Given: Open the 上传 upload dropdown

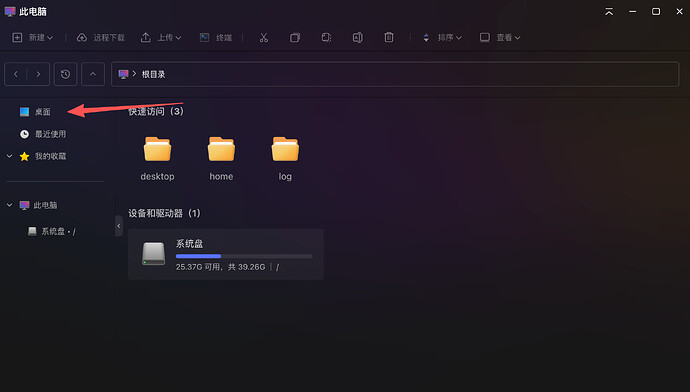Looking at the screenshot, I should point(161,38).
